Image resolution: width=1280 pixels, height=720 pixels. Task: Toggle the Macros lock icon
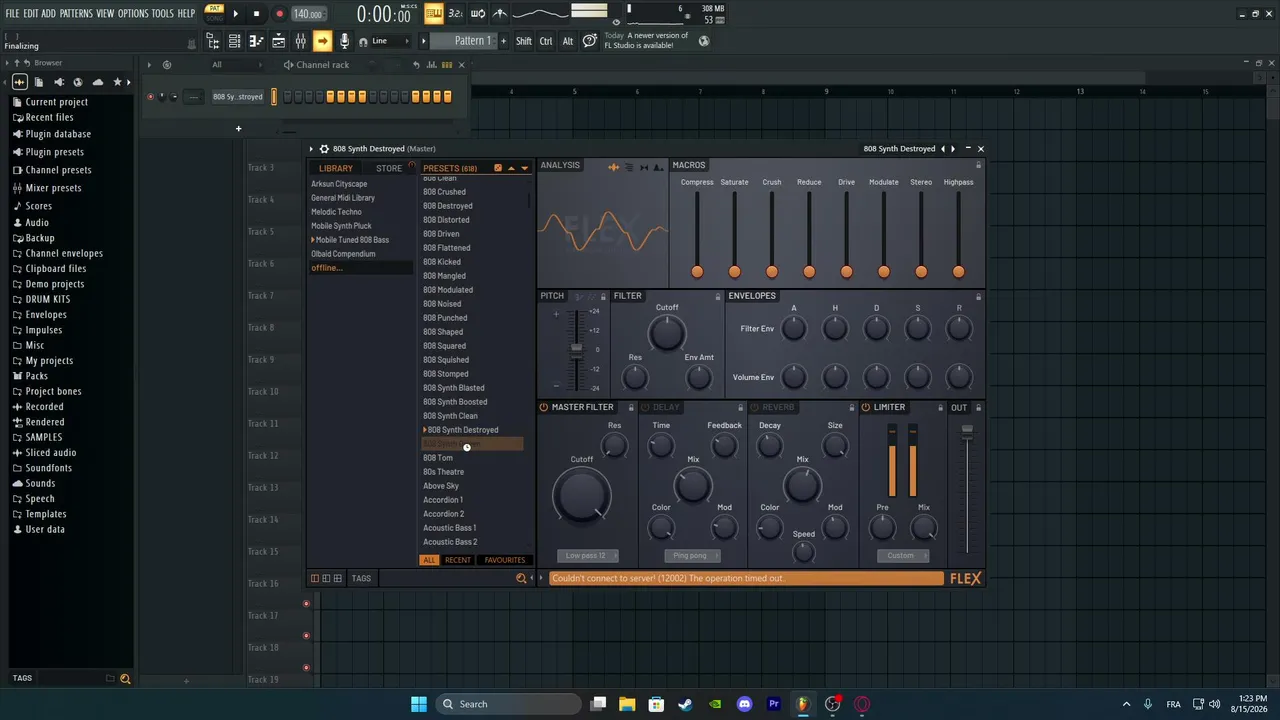click(x=978, y=165)
